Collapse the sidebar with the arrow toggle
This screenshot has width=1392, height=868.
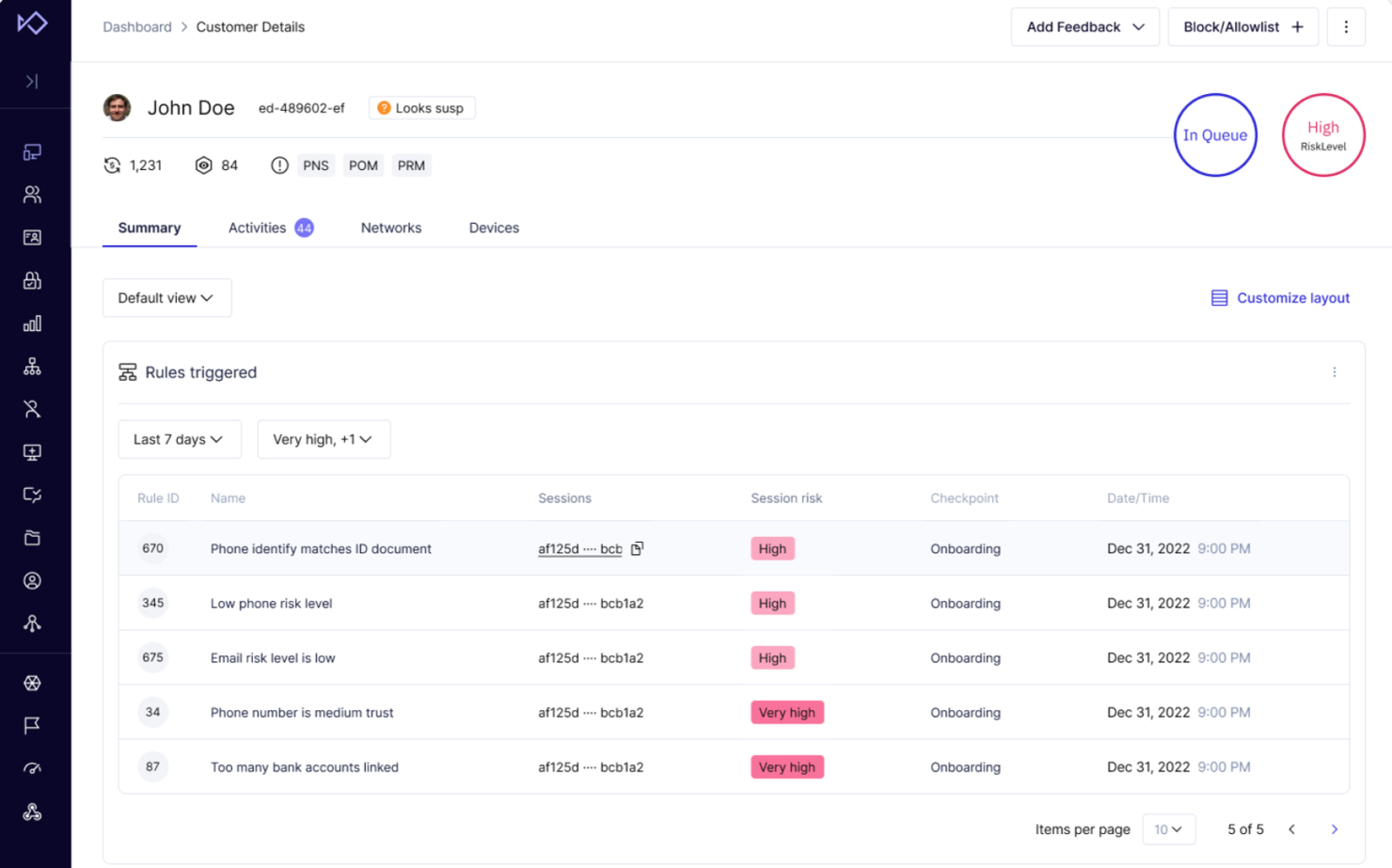tap(33, 82)
